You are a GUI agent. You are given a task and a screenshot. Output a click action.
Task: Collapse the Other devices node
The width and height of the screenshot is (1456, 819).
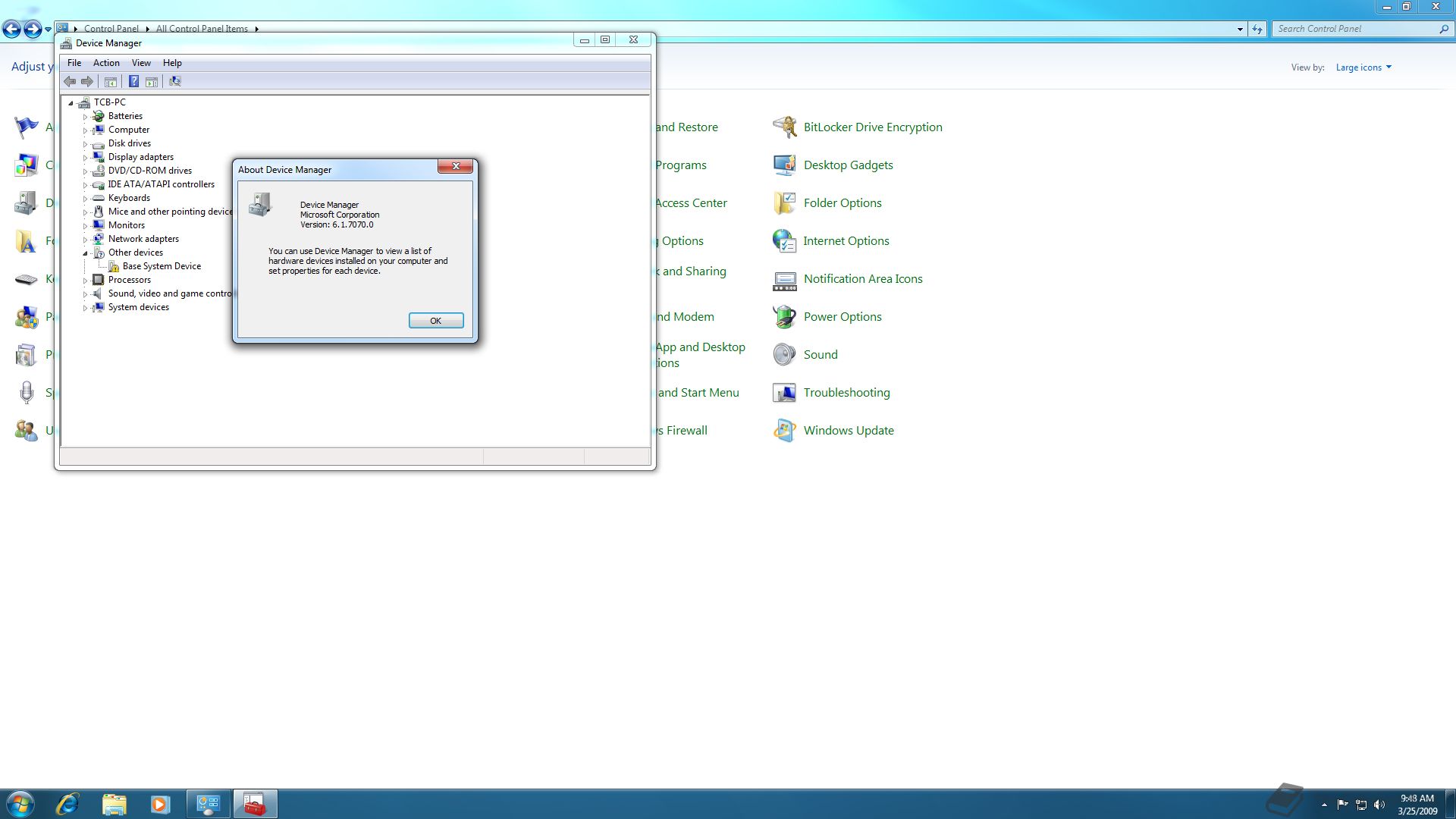[x=85, y=253]
